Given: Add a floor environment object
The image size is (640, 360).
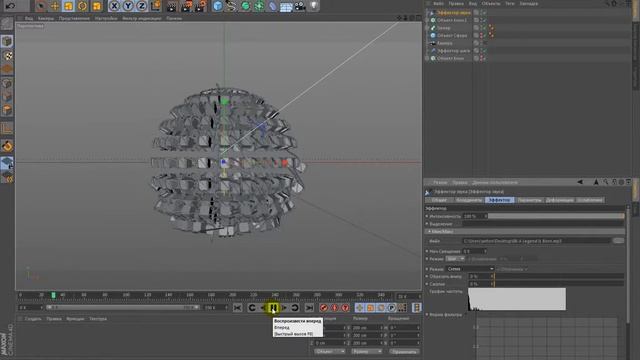Looking at the screenshot, I should tap(286, 6).
